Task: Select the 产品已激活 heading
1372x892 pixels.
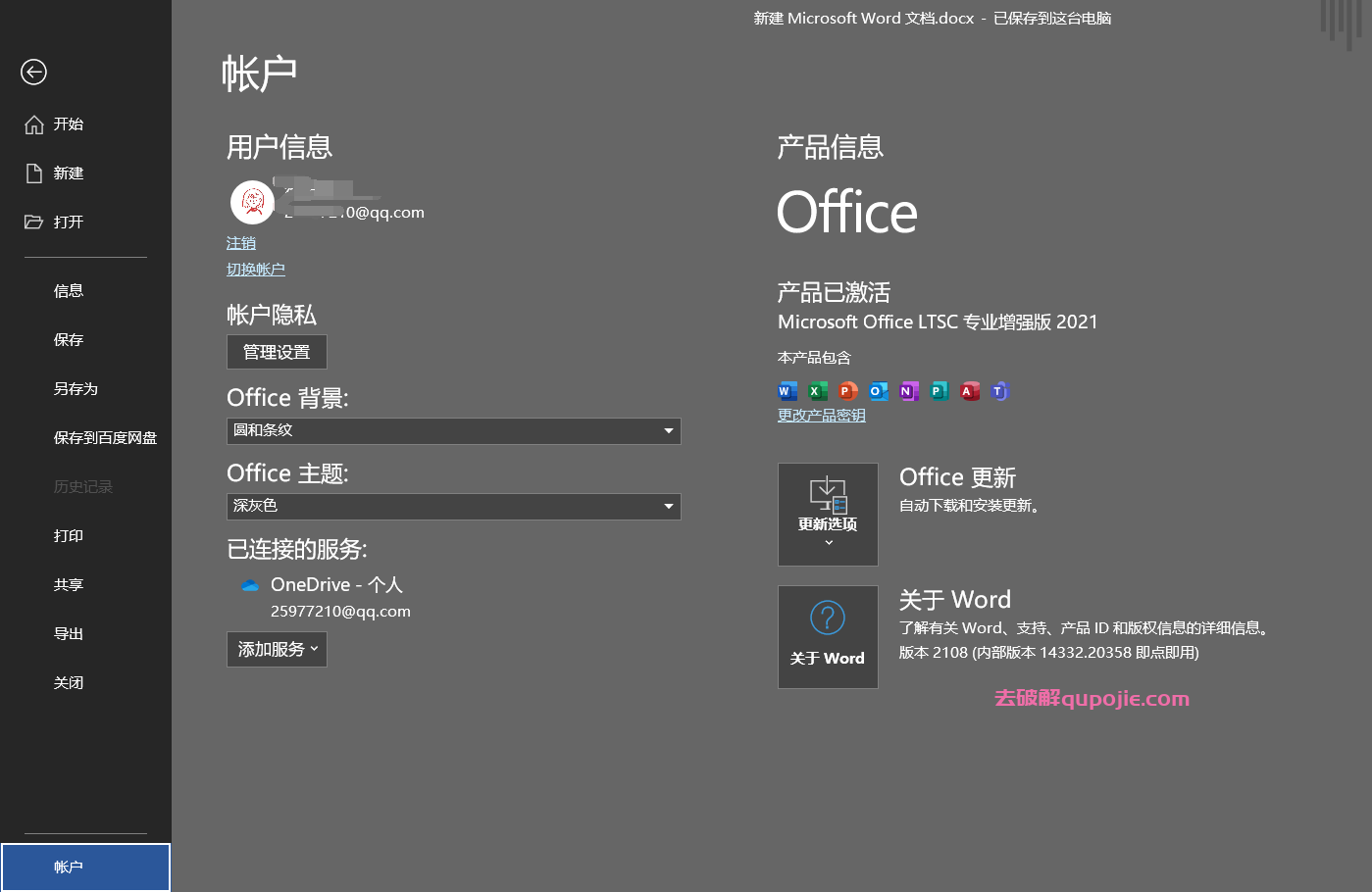Action: (834, 292)
